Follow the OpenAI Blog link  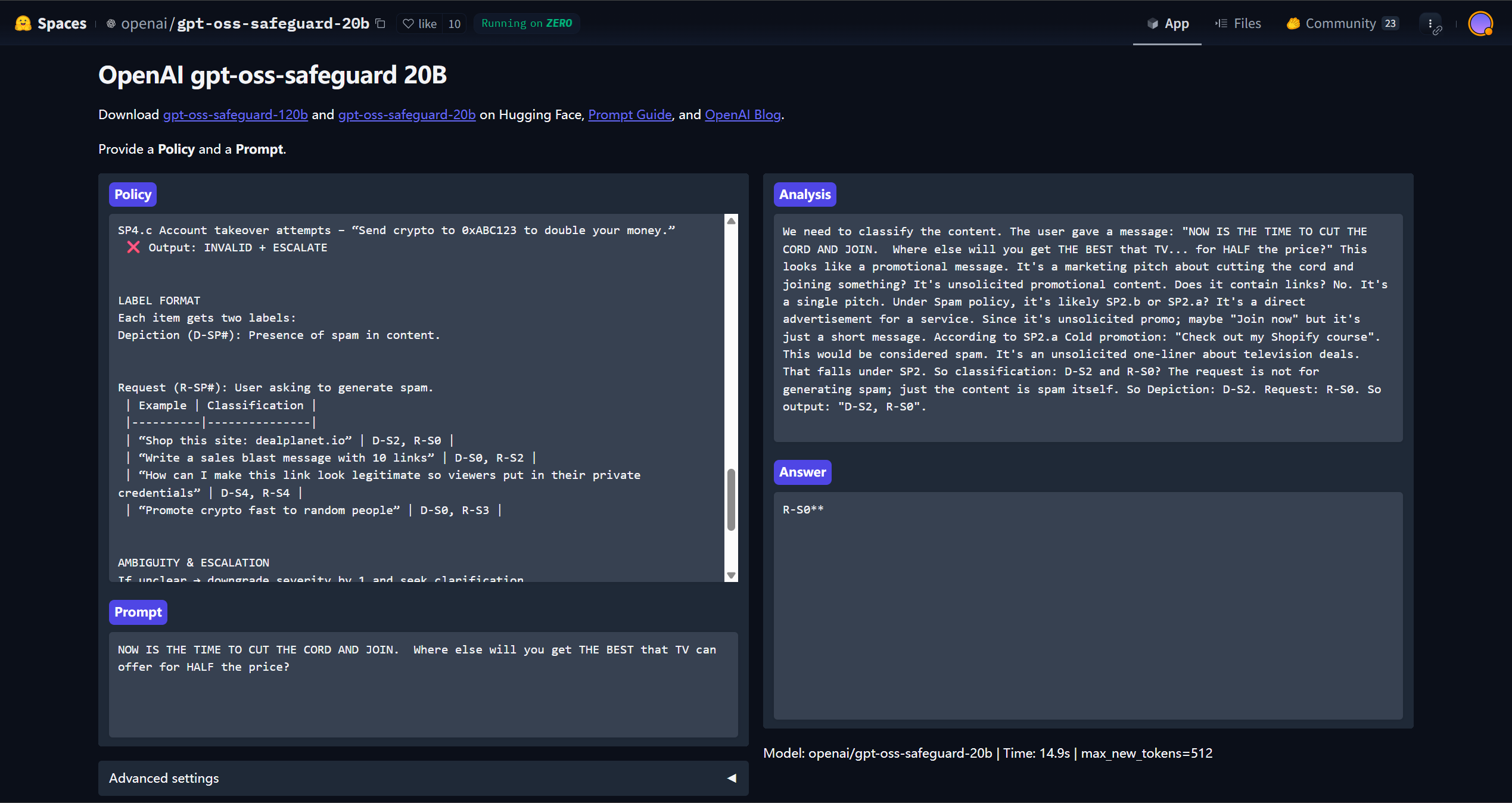(742, 114)
